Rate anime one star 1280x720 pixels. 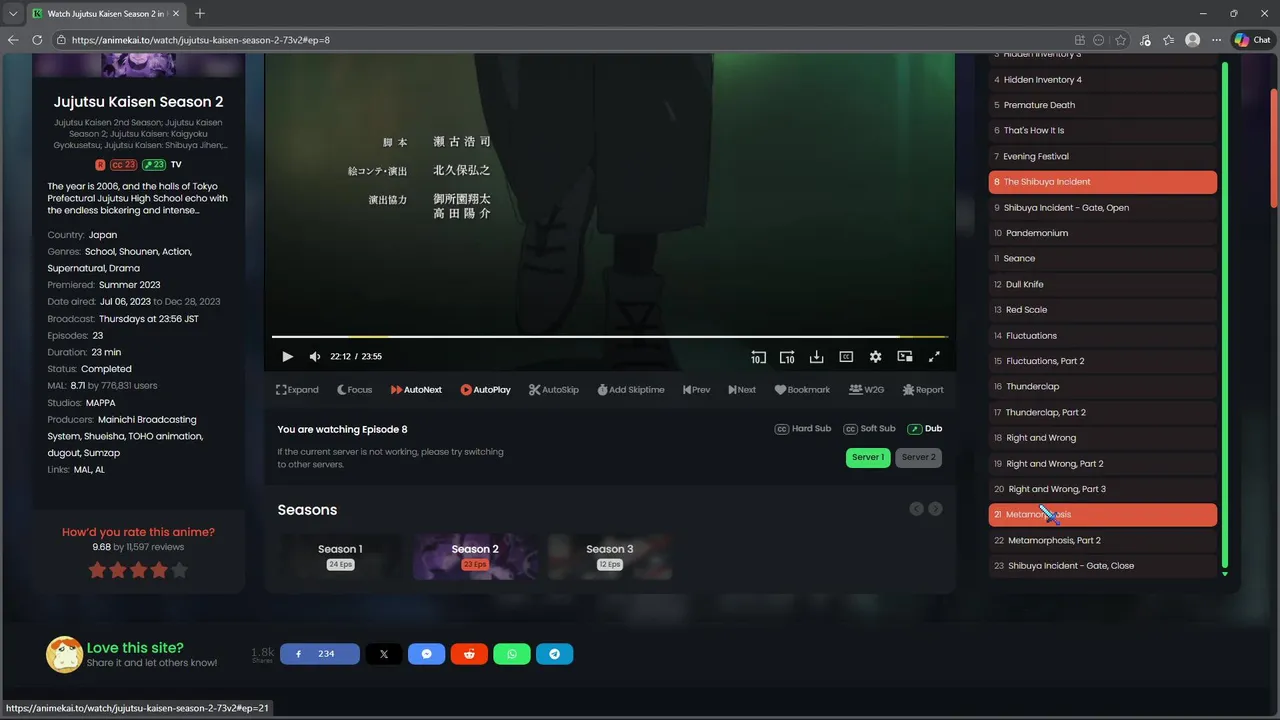pos(97,571)
